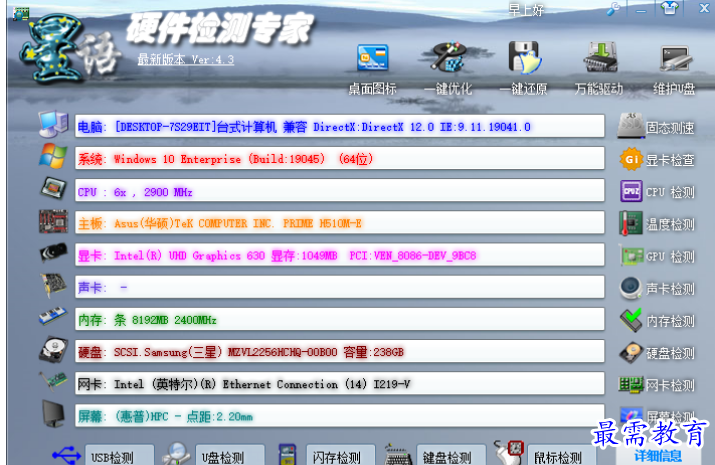
Task: Click the graphics card icon beside 显卡 row
Action: tap(53, 253)
